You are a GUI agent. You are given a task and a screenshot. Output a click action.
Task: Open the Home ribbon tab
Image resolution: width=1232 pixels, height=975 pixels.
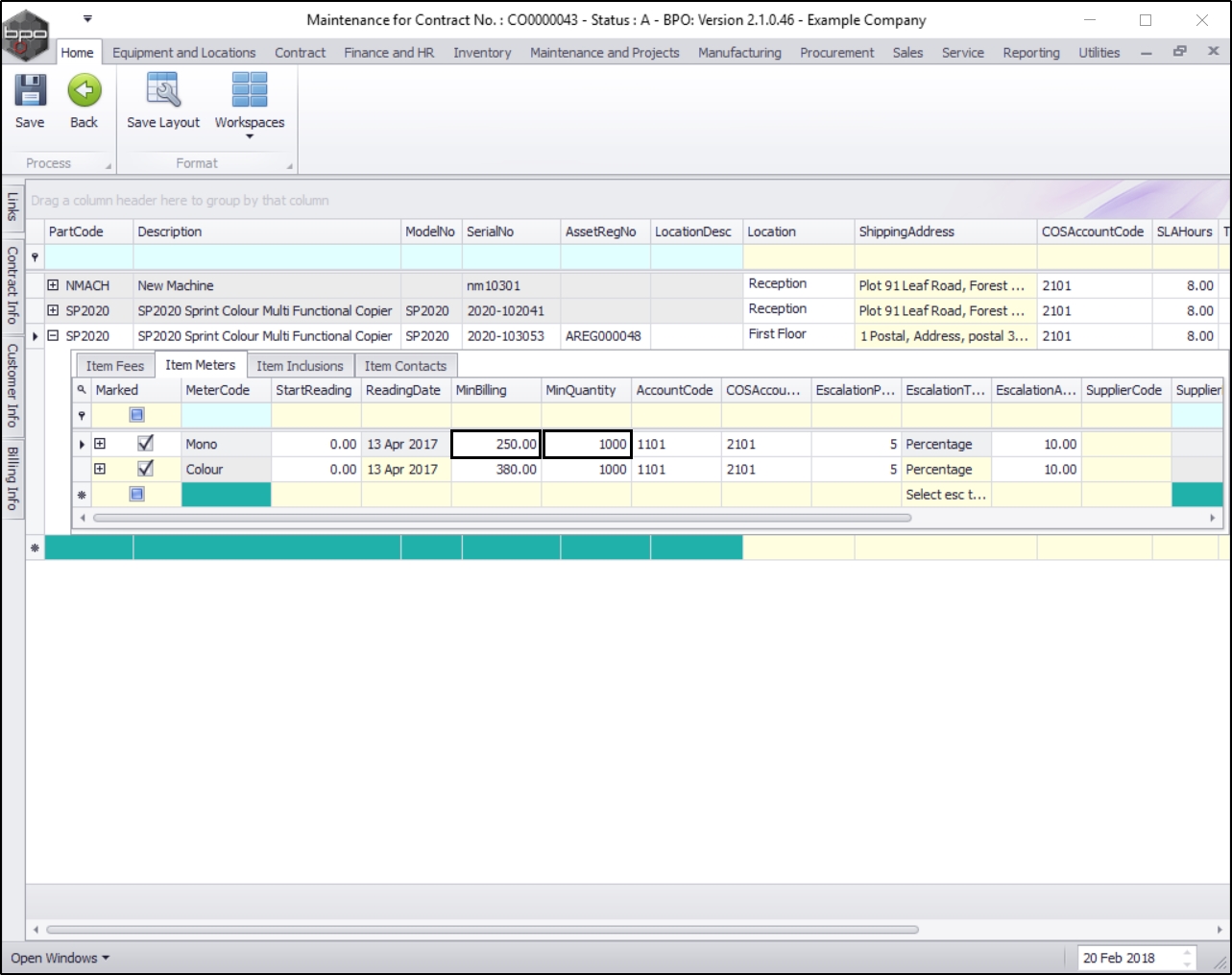[x=78, y=53]
